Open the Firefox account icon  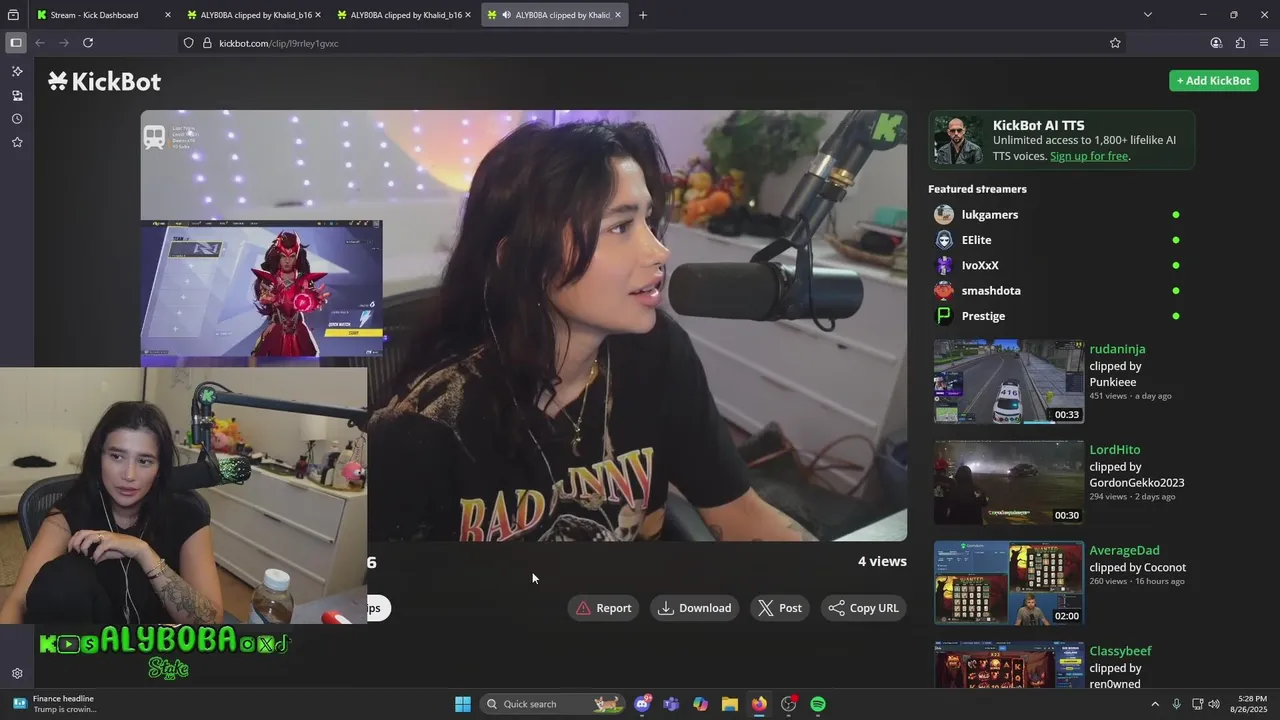click(1216, 43)
